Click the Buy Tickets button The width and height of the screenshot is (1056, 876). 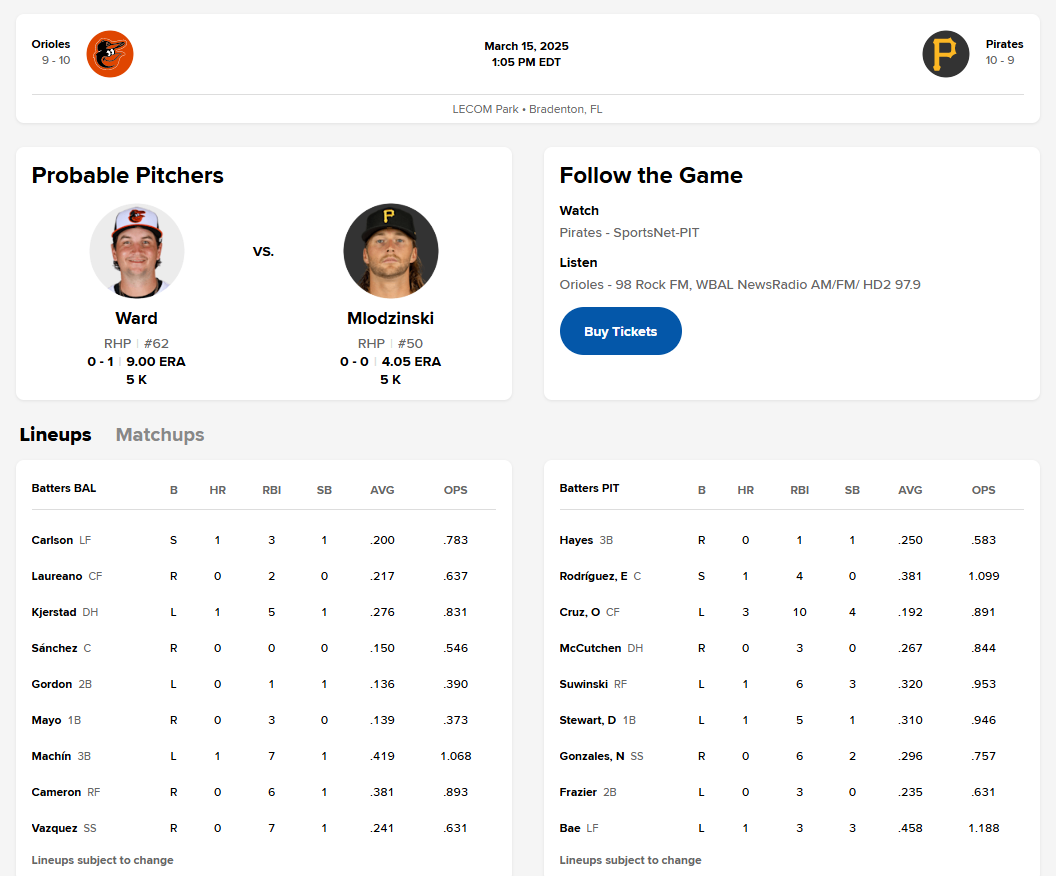point(620,331)
